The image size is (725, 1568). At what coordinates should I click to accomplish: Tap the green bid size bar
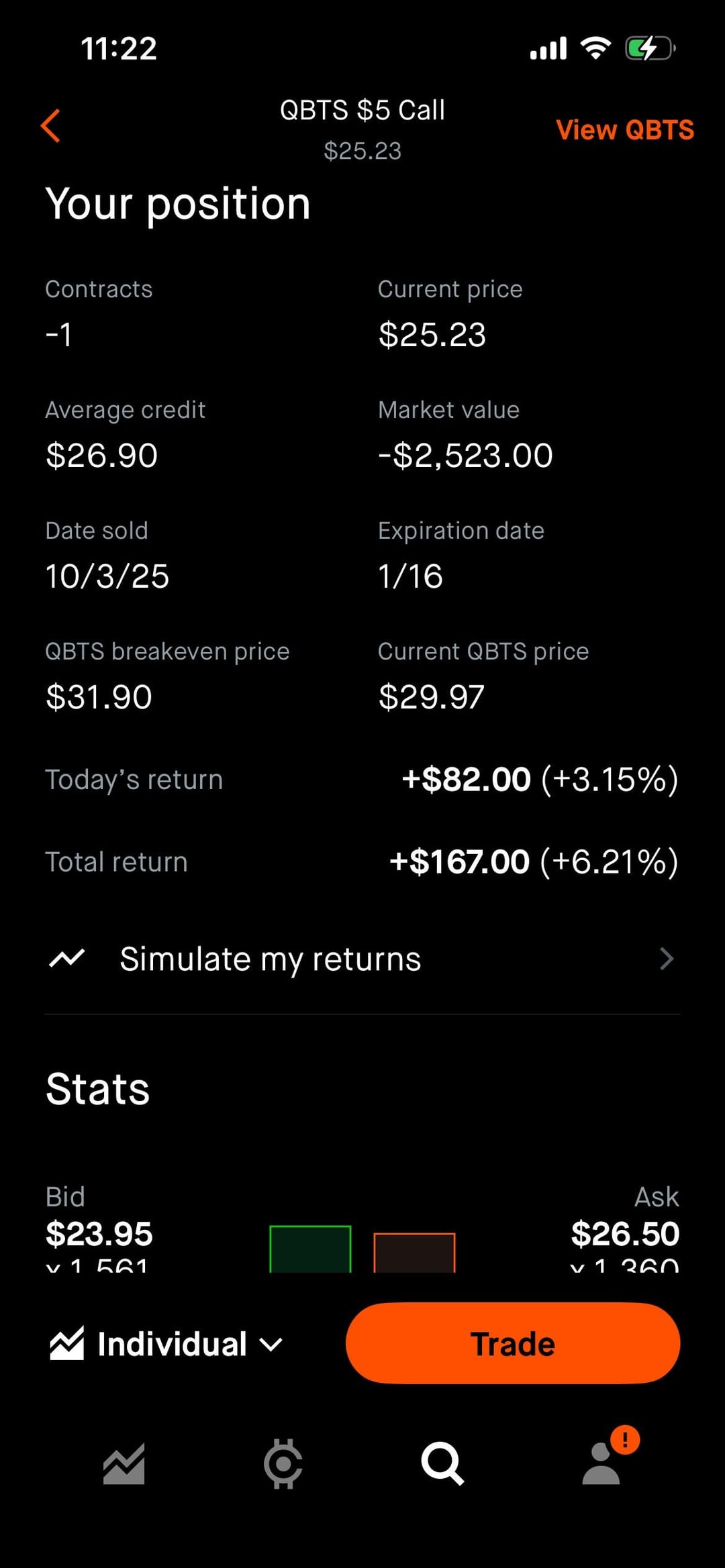(x=310, y=1249)
